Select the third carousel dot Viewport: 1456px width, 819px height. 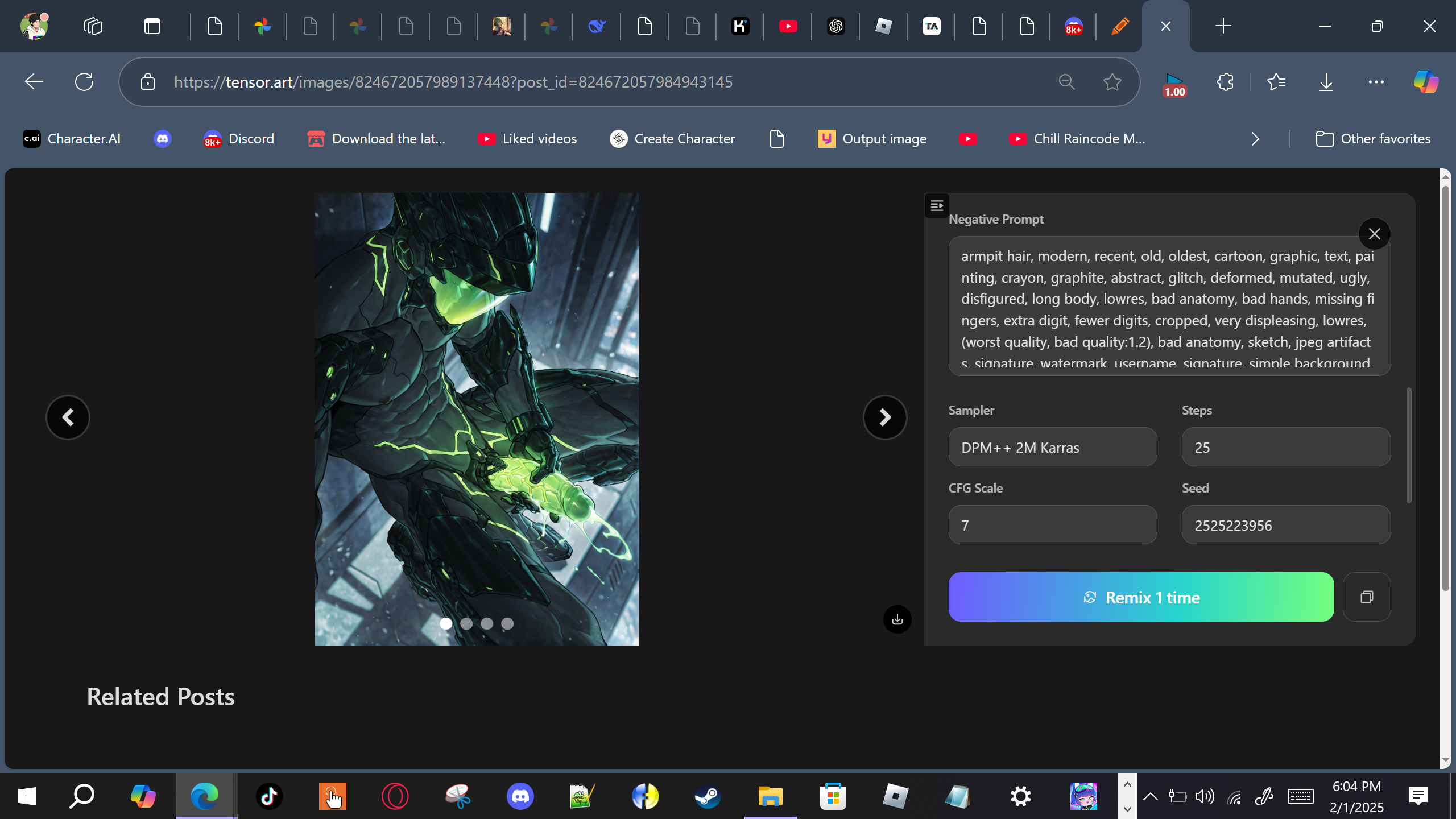(x=487, y=623)
